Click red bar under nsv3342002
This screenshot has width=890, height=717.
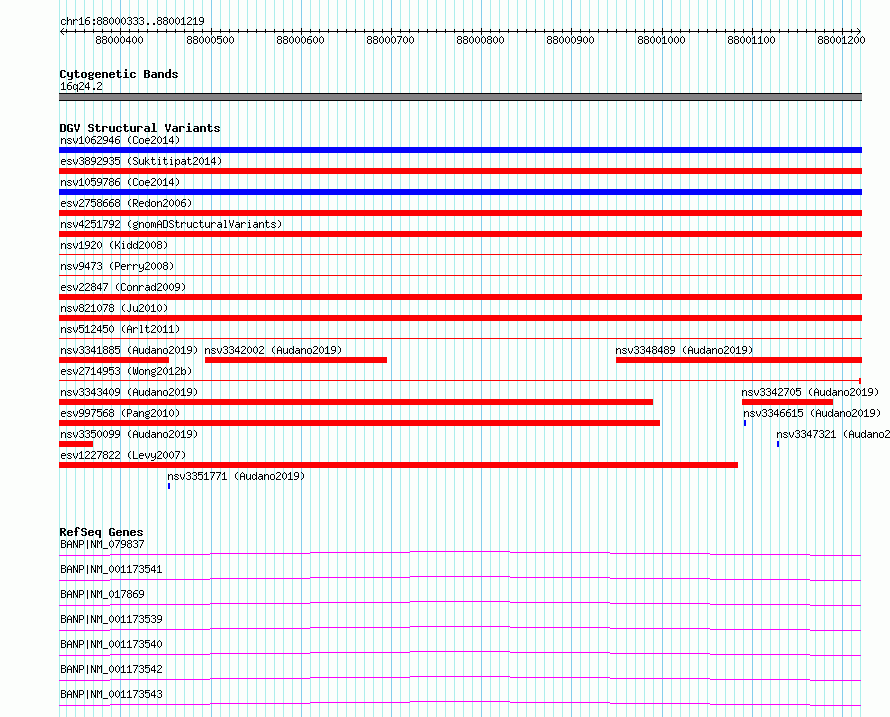(x=296, y=360)
